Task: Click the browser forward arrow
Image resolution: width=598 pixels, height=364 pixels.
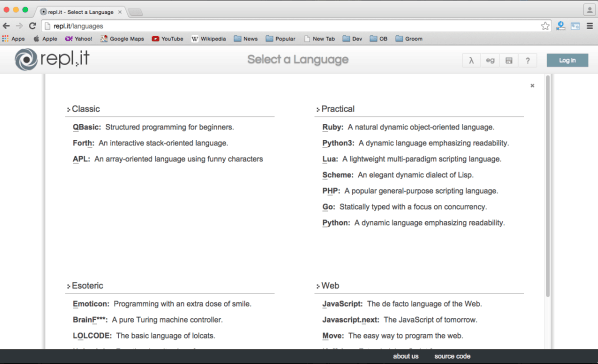Action: [19, 26]
